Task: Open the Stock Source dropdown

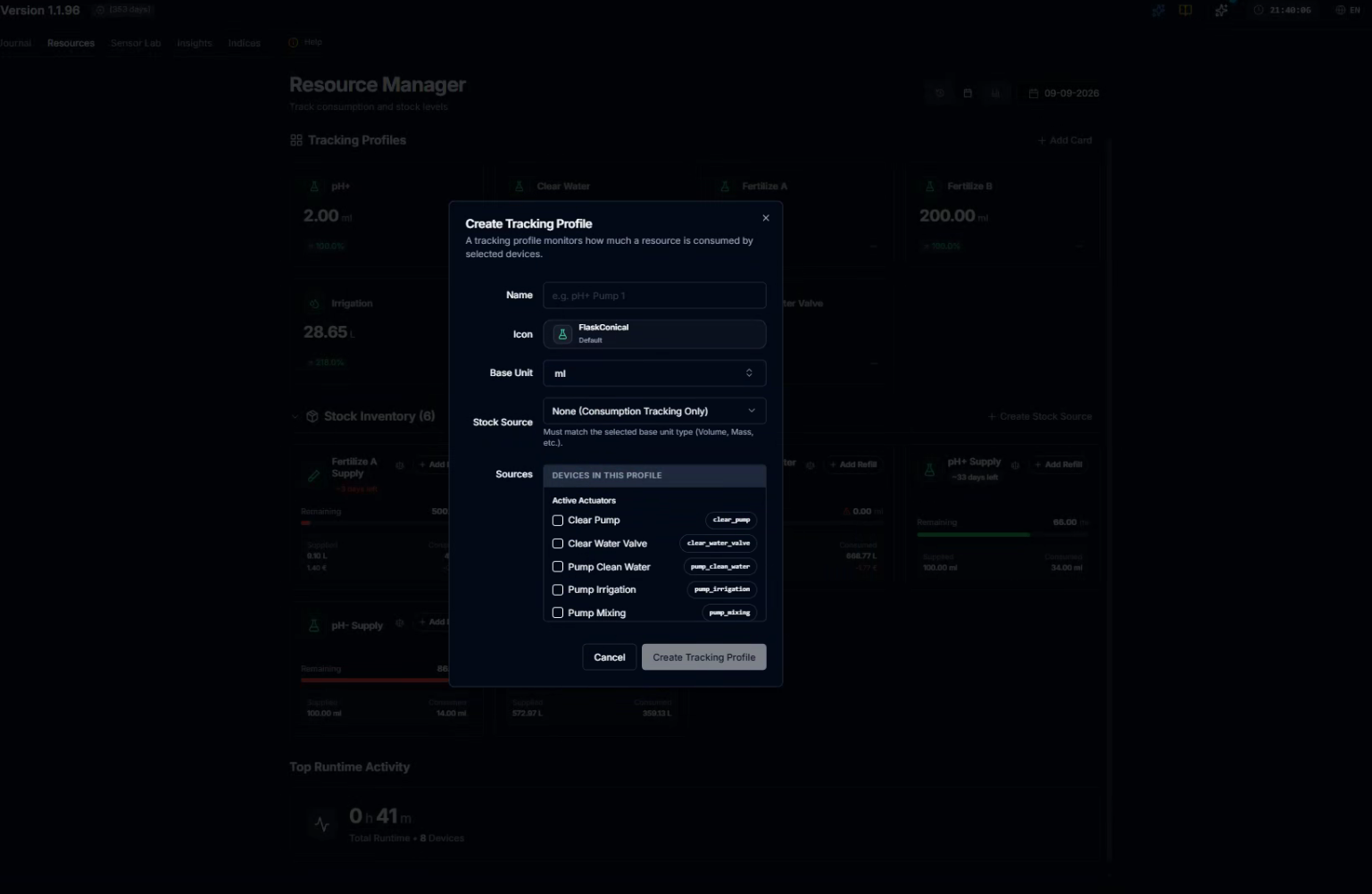Action: (654, 411)
